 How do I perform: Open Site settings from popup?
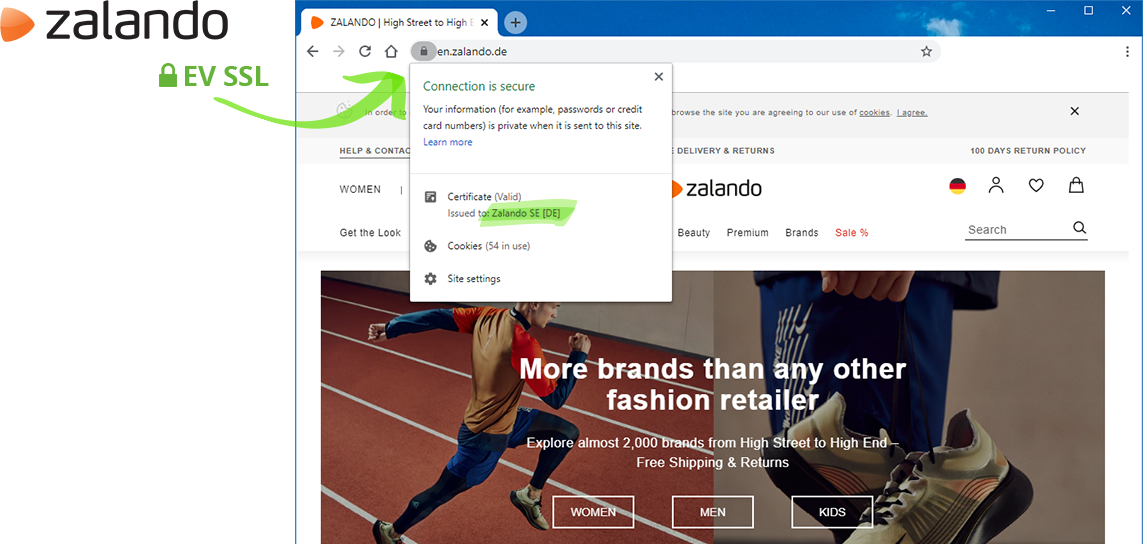pos(473,279)
